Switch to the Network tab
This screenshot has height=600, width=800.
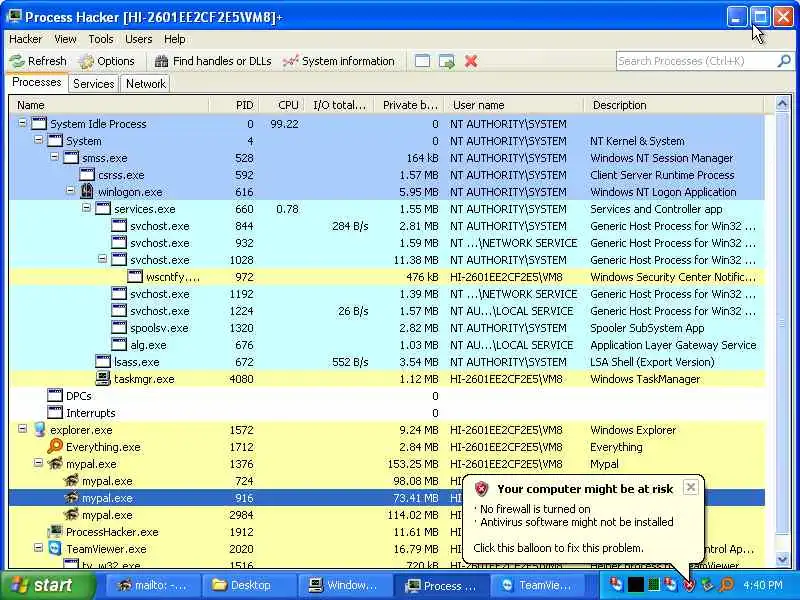[145, 84]
